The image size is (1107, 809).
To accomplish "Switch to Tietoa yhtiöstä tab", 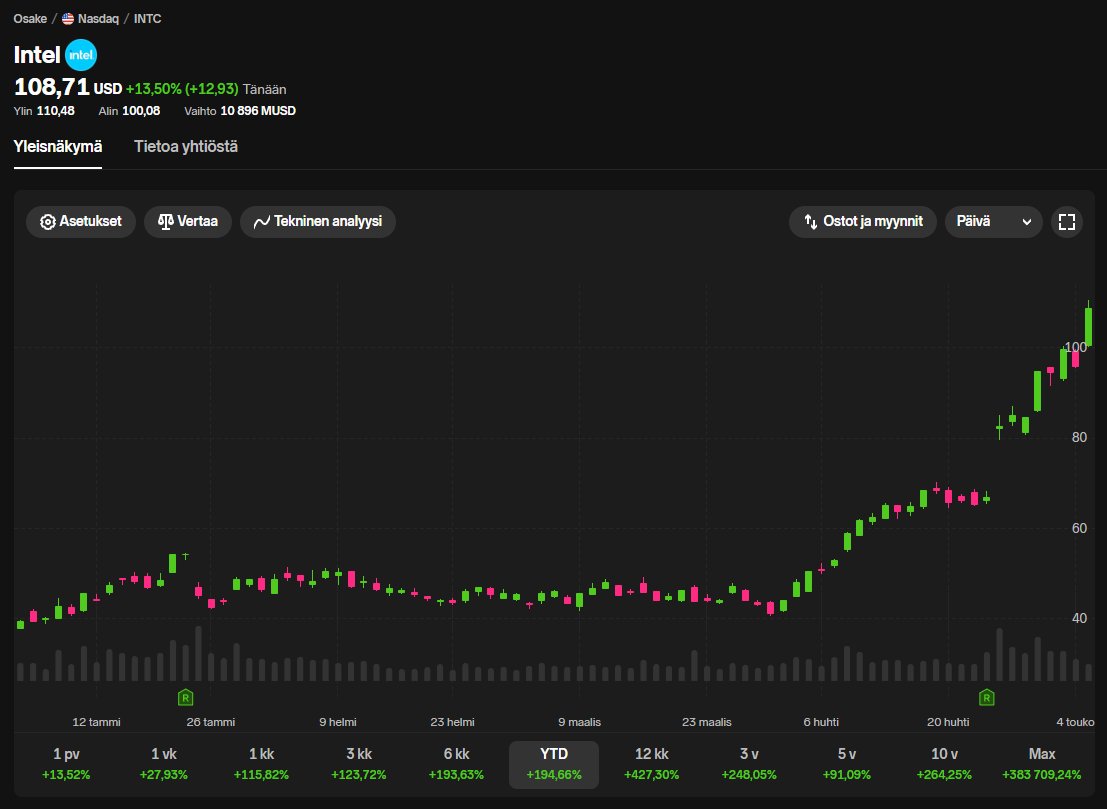I will (x=186, y=147).
